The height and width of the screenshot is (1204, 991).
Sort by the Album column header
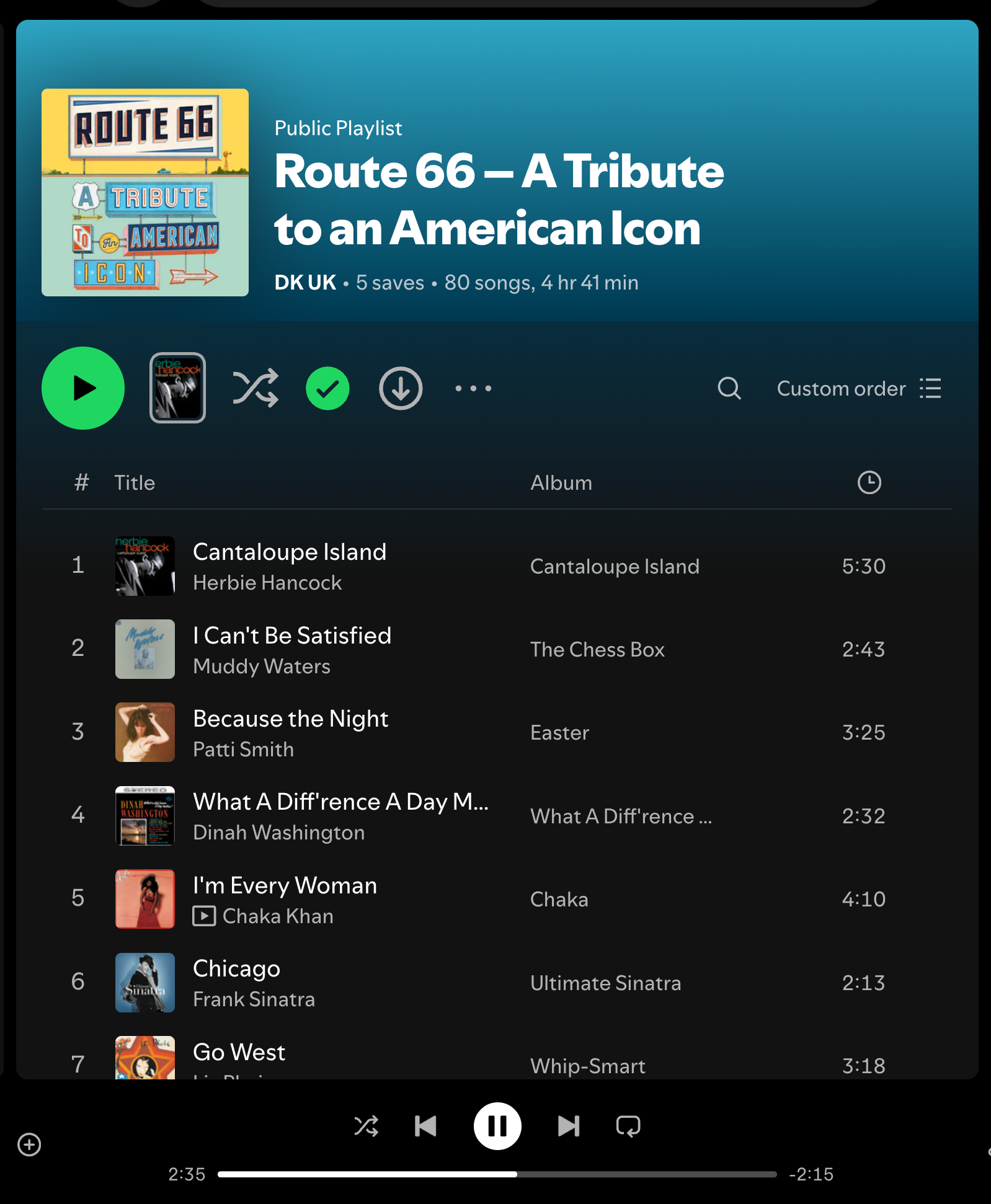pos(561,482)
